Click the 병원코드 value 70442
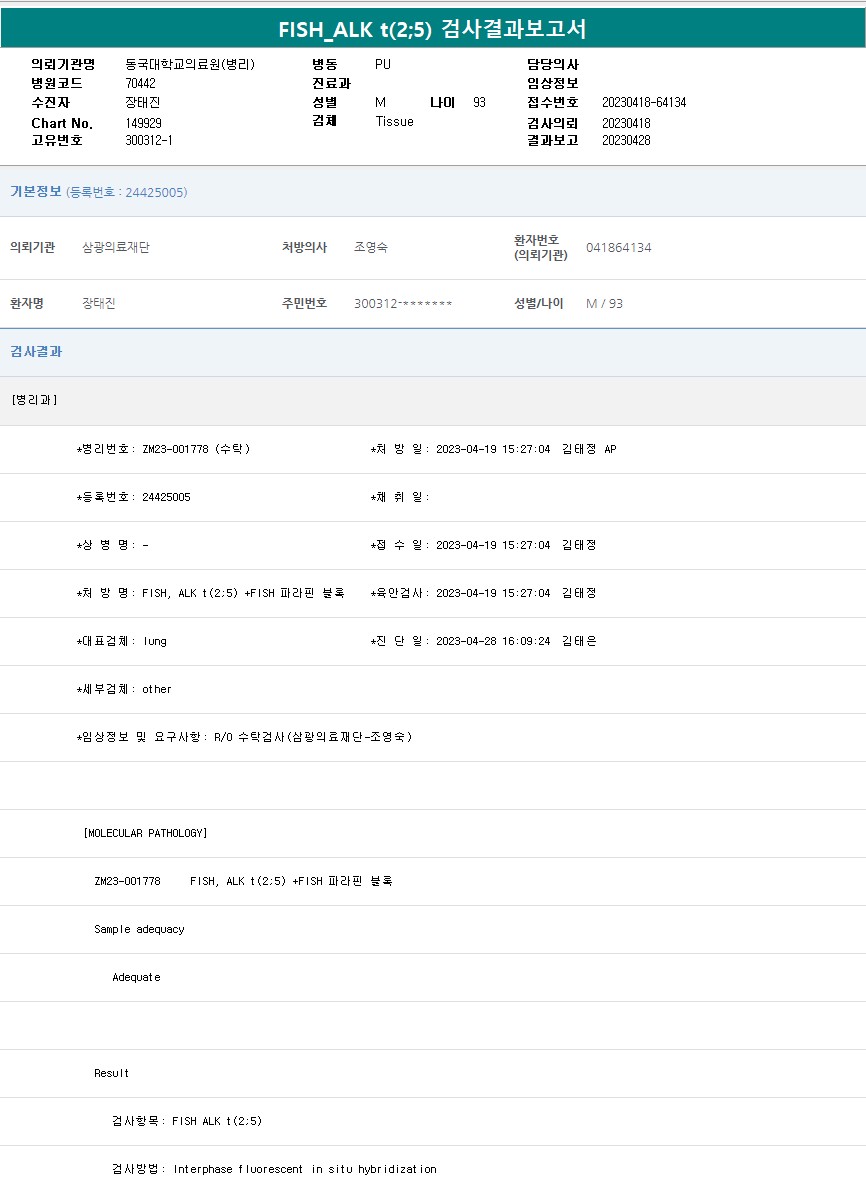Screen dimensions: 866x1192 [140, 84]
